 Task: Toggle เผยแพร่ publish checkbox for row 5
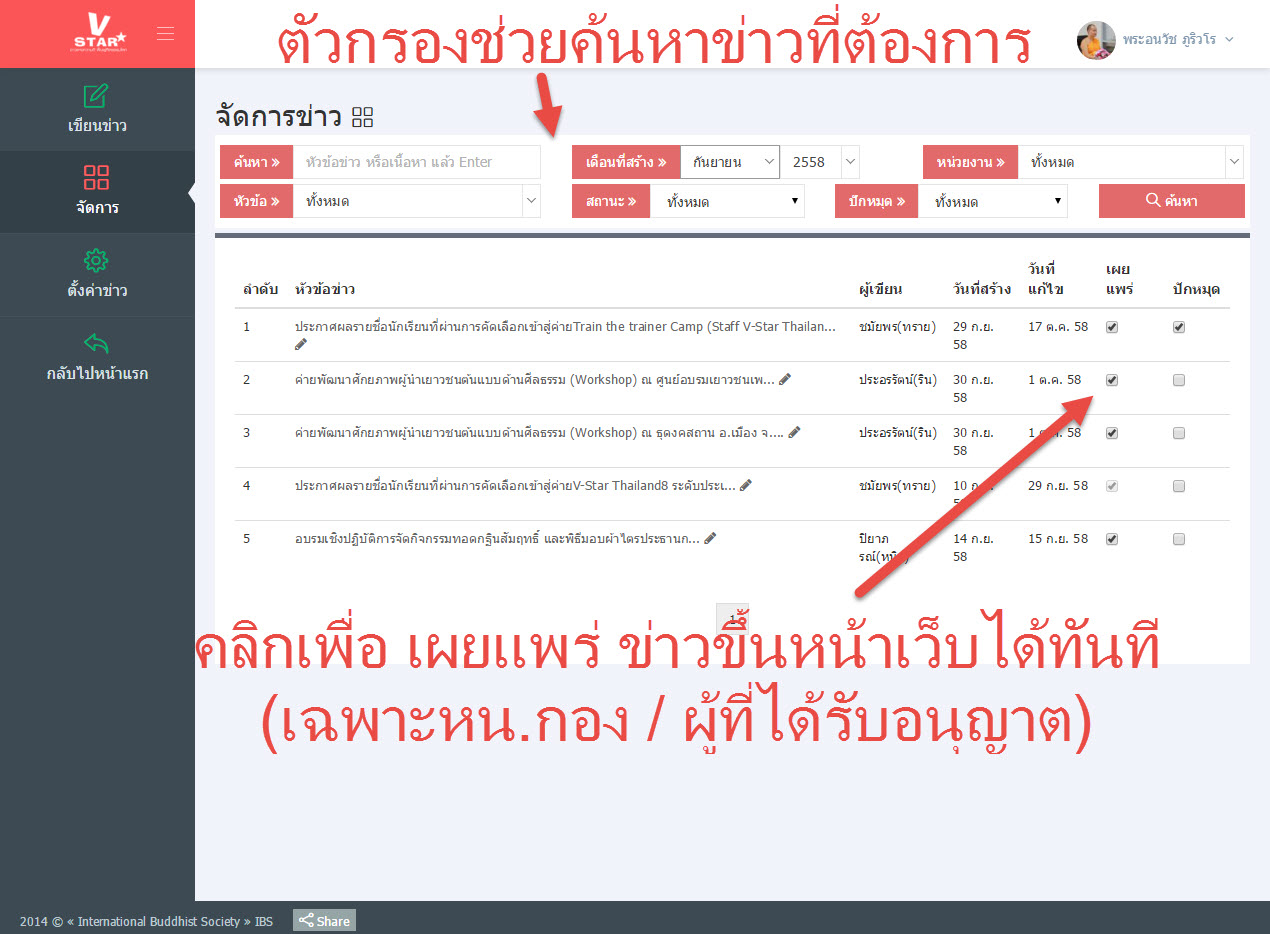coord(1112,539)
